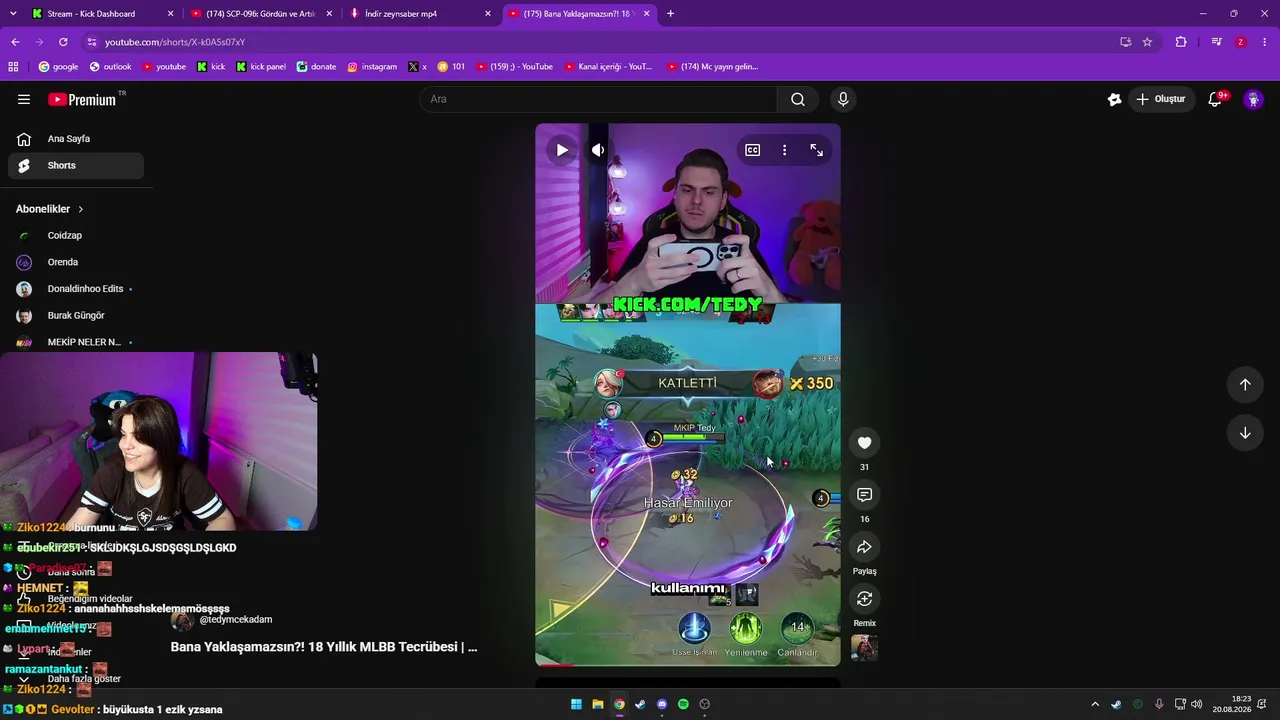The image size is (1280, 720).
Task: Enter fullscreen on the Short player
Action: (817, 150)
